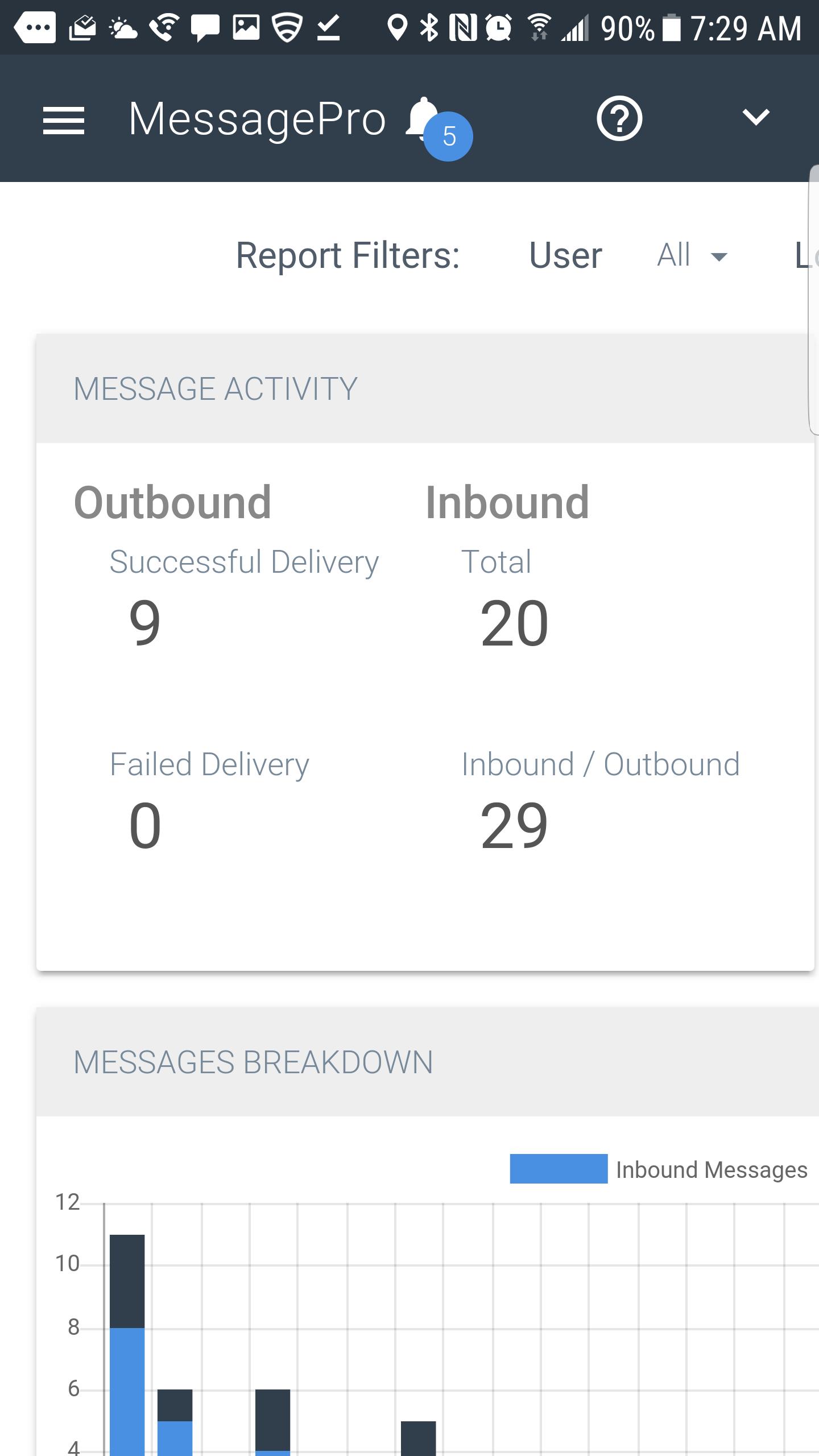Tap the alarm clock status icon
819x1456 pixels.
[x=499, y=27]
